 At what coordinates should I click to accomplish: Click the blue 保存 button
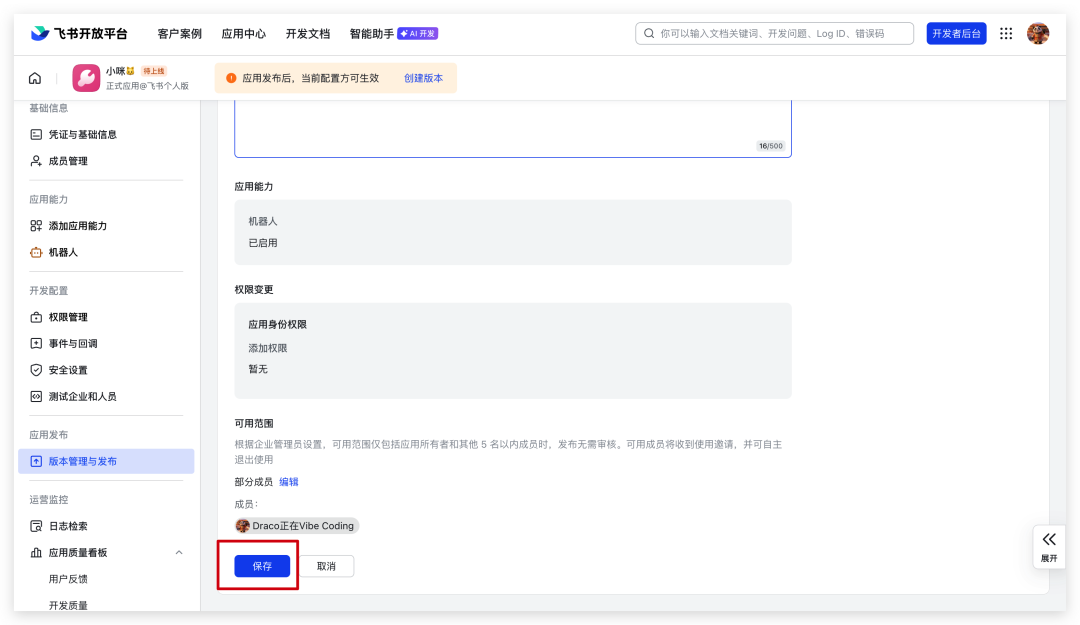pyautogui.click(x=262, y=566)
